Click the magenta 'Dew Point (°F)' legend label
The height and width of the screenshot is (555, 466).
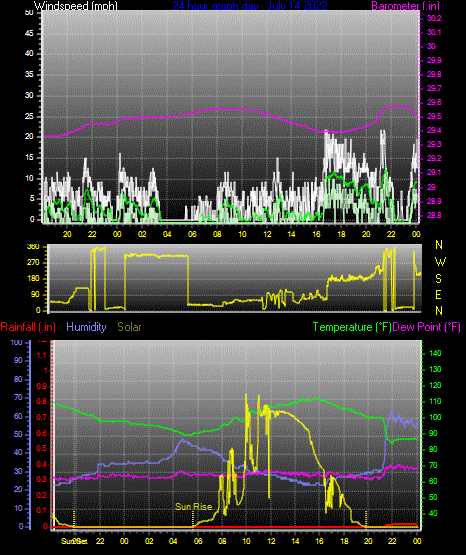tap(427, 327)
